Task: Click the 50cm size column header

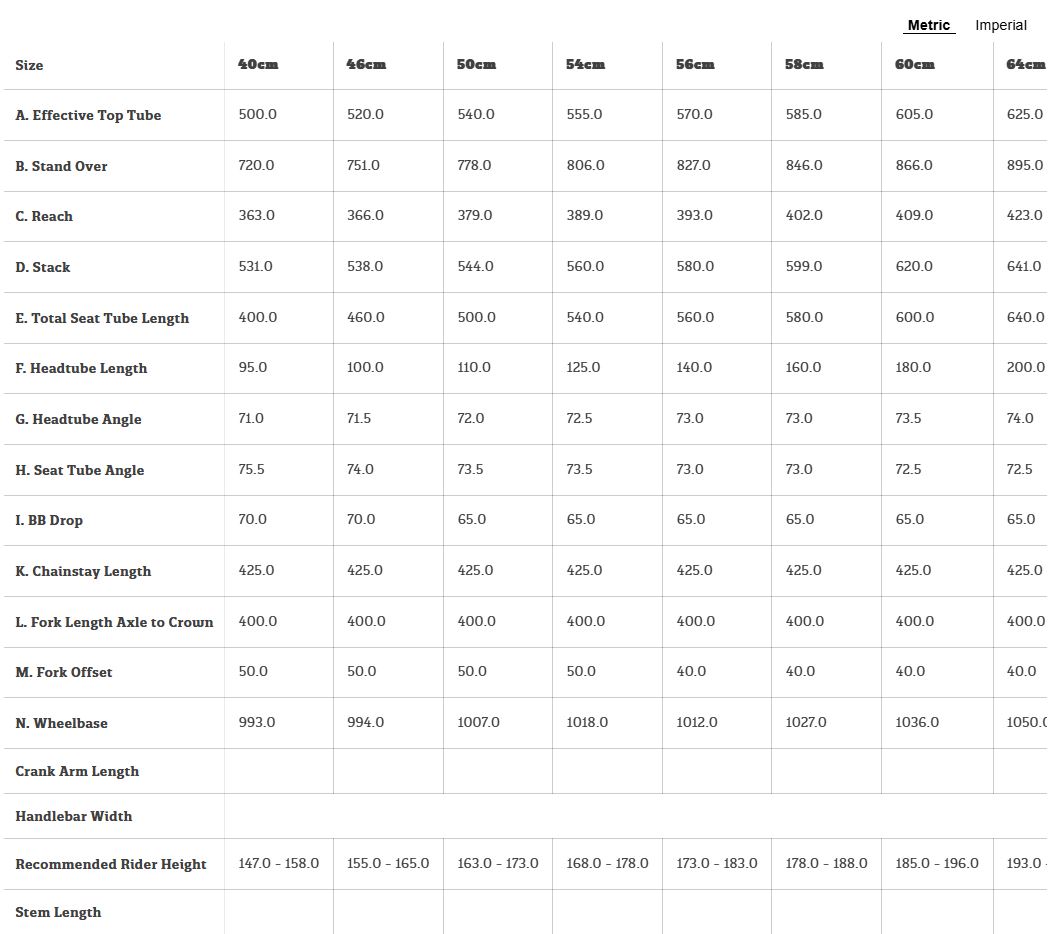Action: click(476, 64)
